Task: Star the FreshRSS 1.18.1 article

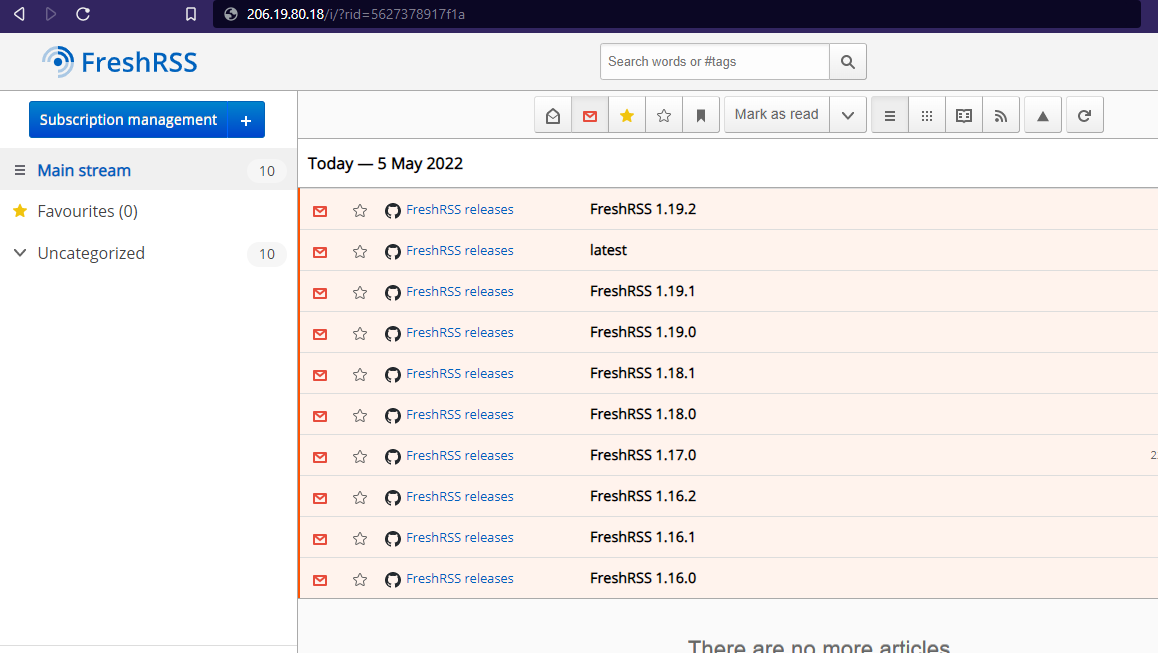Action: coord(360,375)
